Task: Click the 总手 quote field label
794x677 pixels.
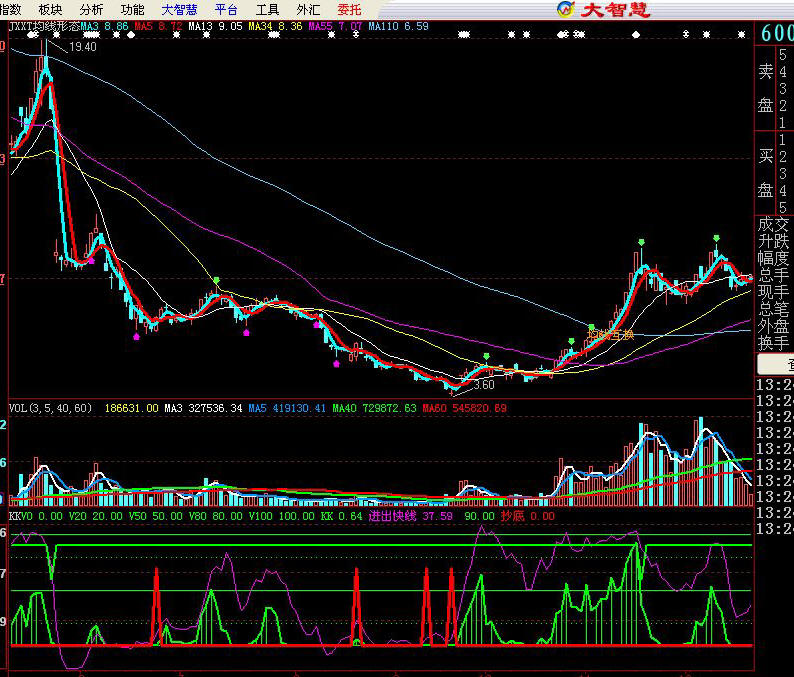Action: coord(773,275)
